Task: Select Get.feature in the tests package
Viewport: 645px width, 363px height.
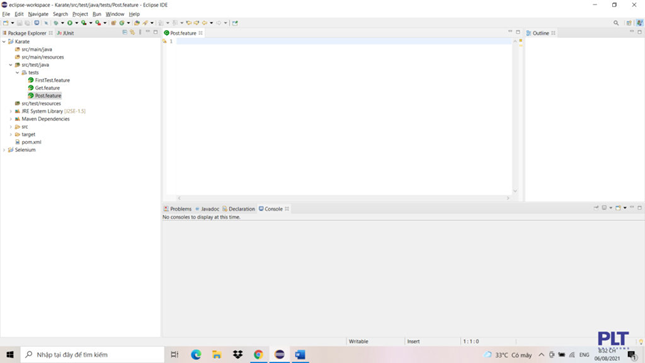Action: 47,88
